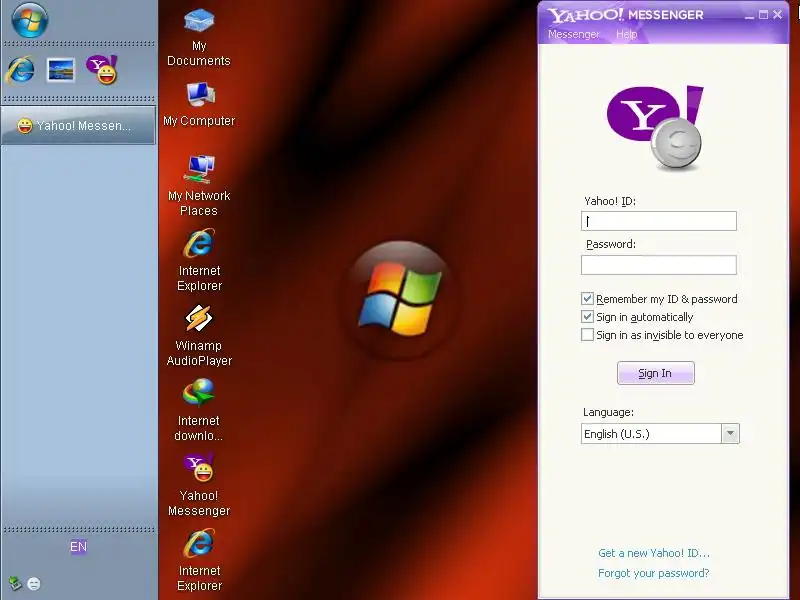Open My Computer desktop icon

pos(199,105)
